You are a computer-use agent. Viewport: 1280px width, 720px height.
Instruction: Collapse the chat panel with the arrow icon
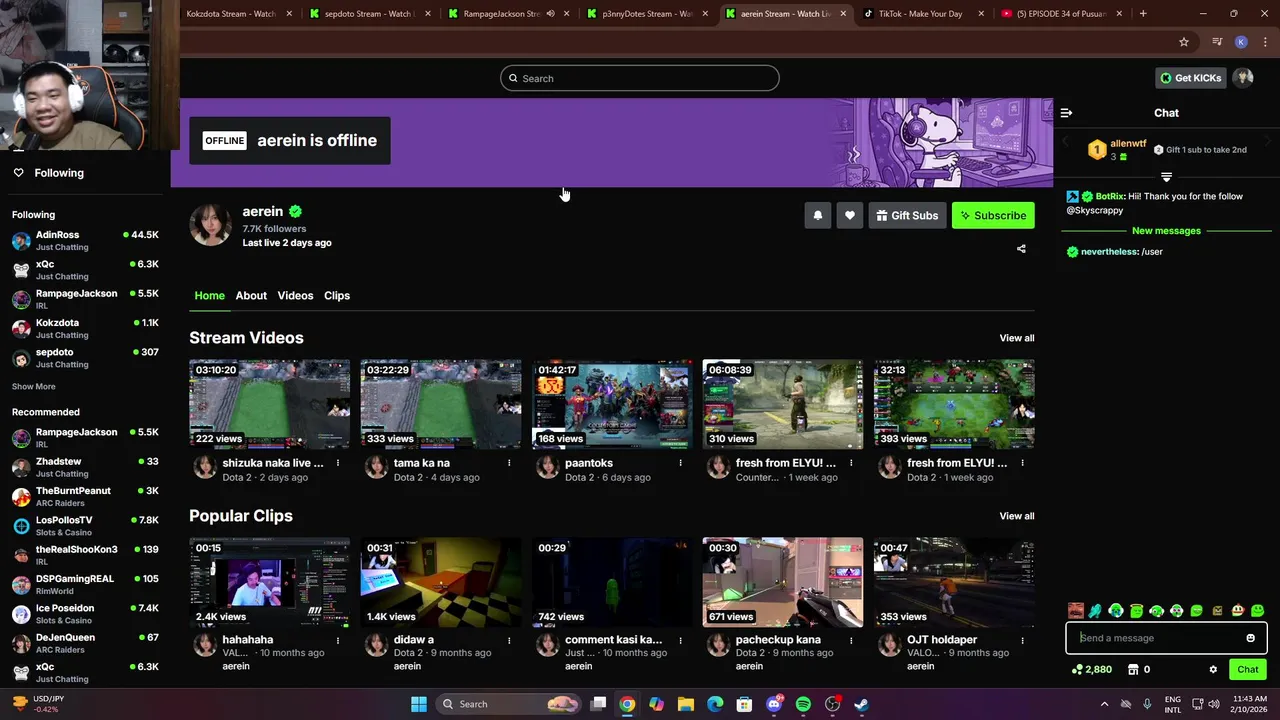[1066, 113]
